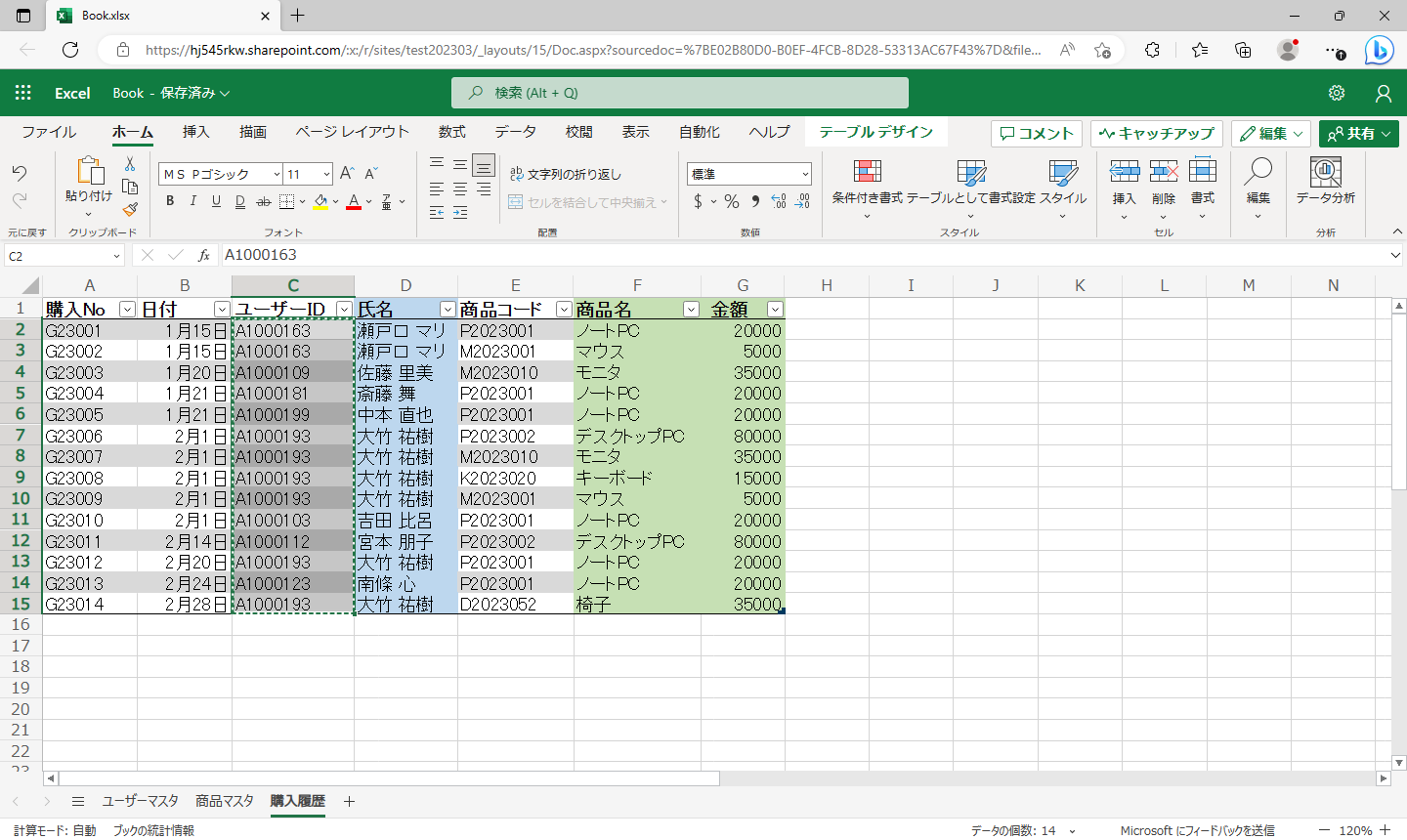Switch to the 数式 ribbon tab

coord(452,132)
